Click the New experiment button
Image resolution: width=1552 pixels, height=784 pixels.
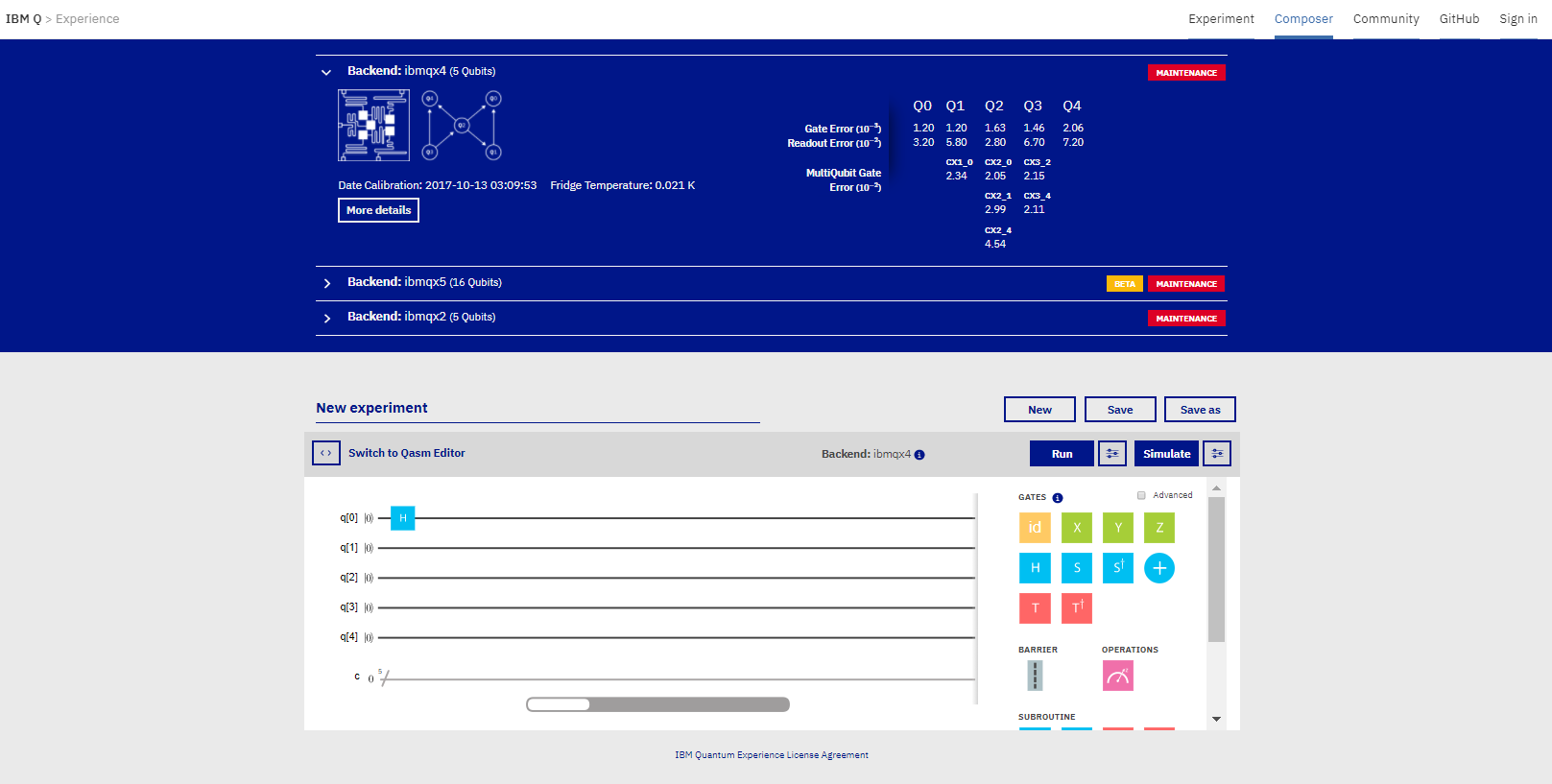tap(1039, 410)
